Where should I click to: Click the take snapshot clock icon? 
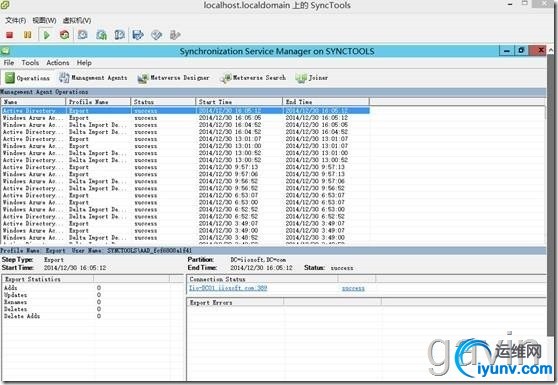point(83,35)
